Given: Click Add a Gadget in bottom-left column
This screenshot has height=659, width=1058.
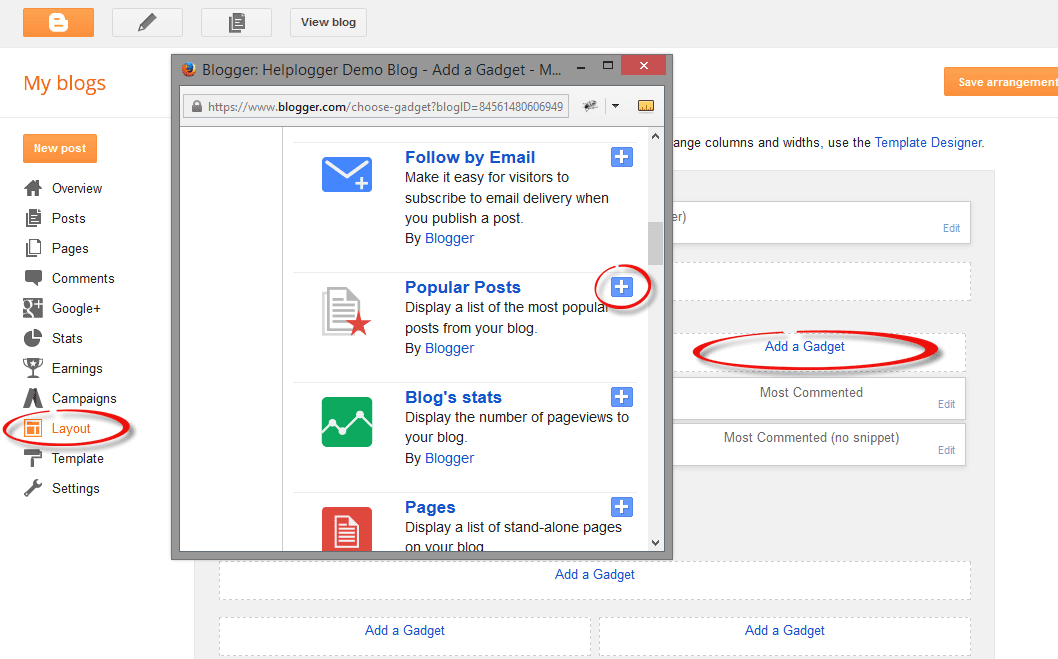Looking at the screenshot, I should pyautogui.click(x=405, y=630).
